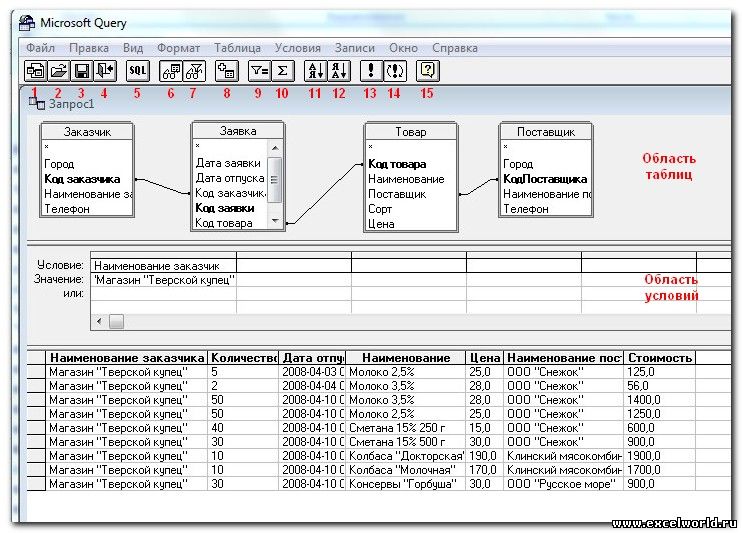Click the Заявка list scrollbar thumb
742x533 pixels.
click(x=275, y=179)
